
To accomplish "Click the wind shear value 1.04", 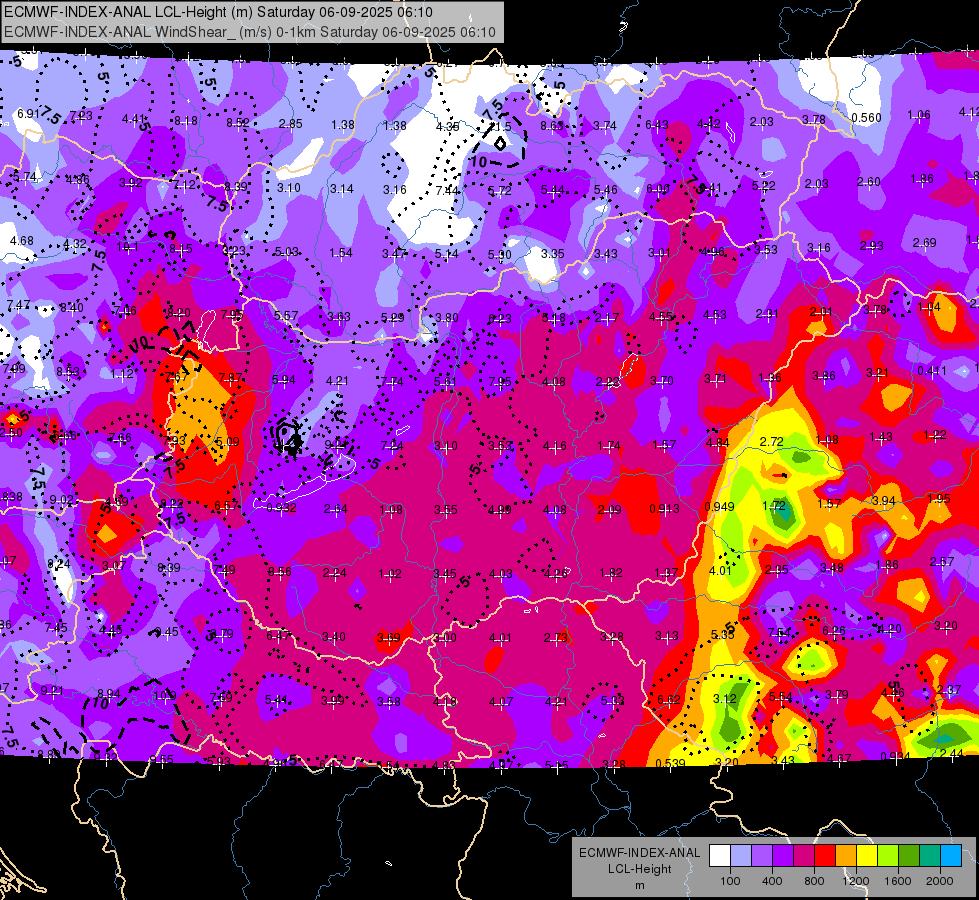I will pyautogui.click(x=929, y=307).
